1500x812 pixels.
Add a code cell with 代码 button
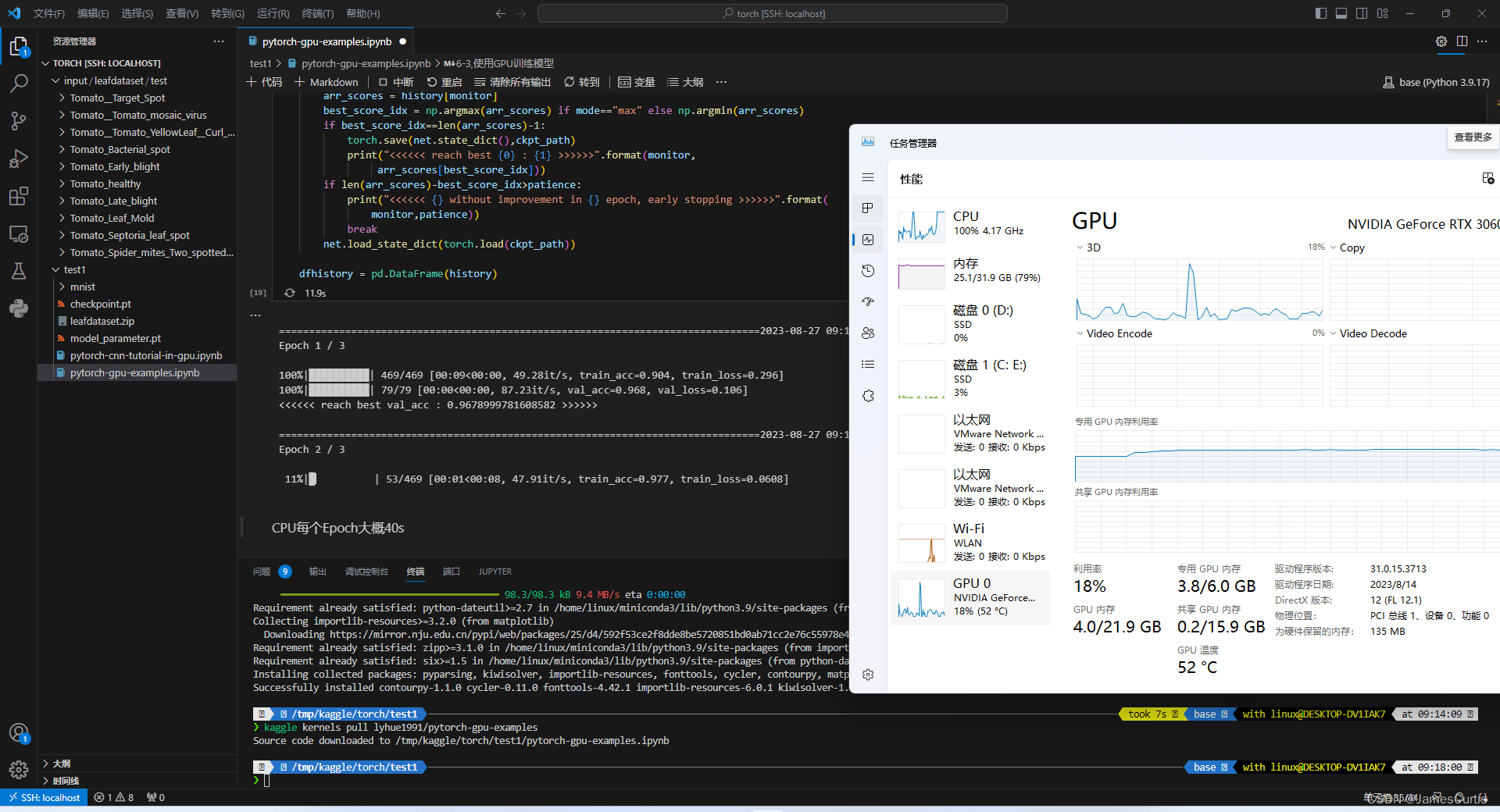click(265, 82)
